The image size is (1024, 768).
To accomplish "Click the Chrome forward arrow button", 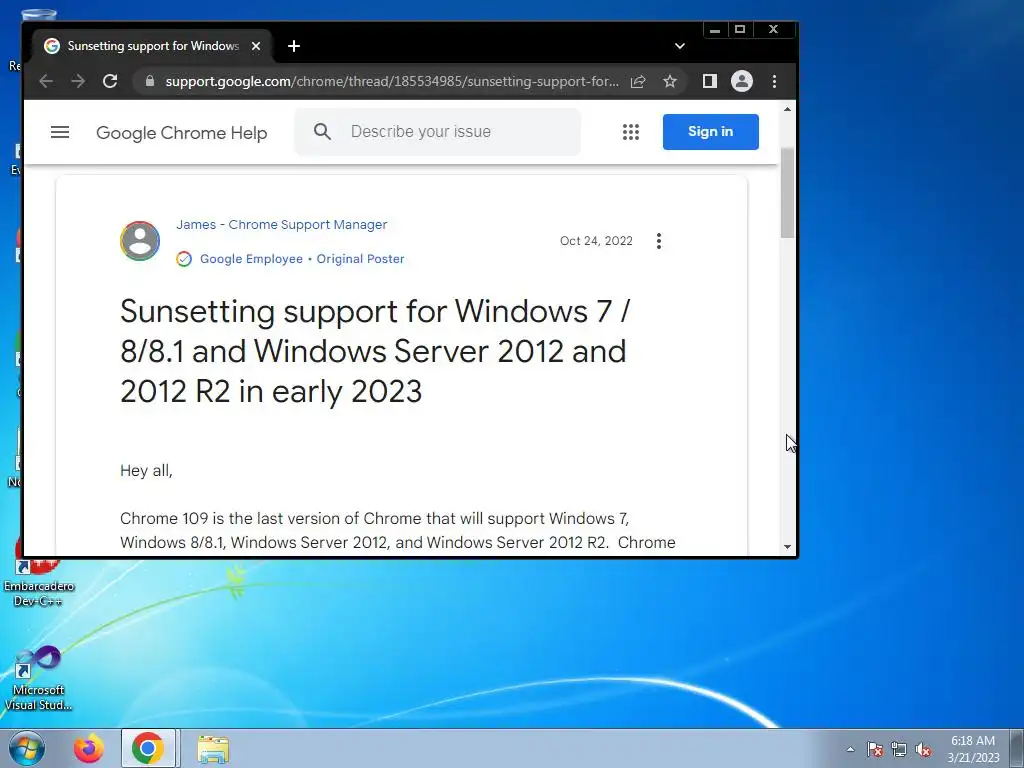I will (78, 81).
